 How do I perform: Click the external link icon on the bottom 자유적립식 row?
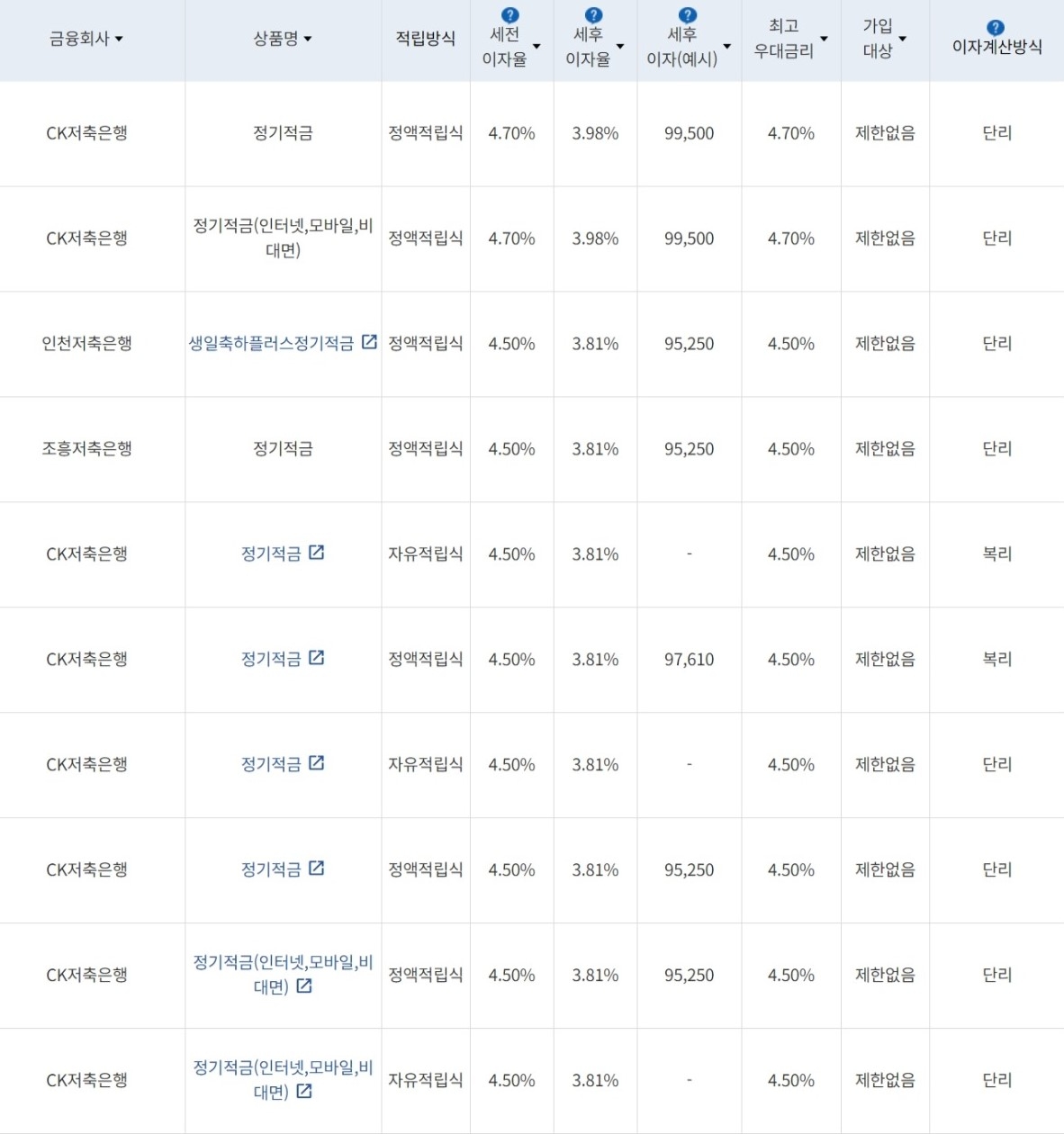pos(304,1092)
